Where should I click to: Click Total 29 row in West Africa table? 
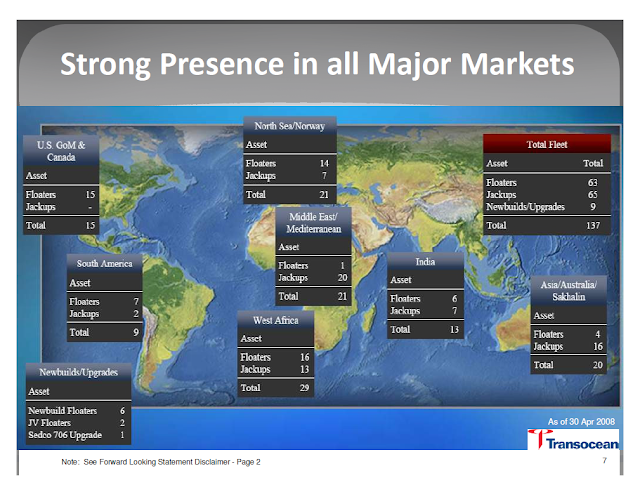pos(276,388)
